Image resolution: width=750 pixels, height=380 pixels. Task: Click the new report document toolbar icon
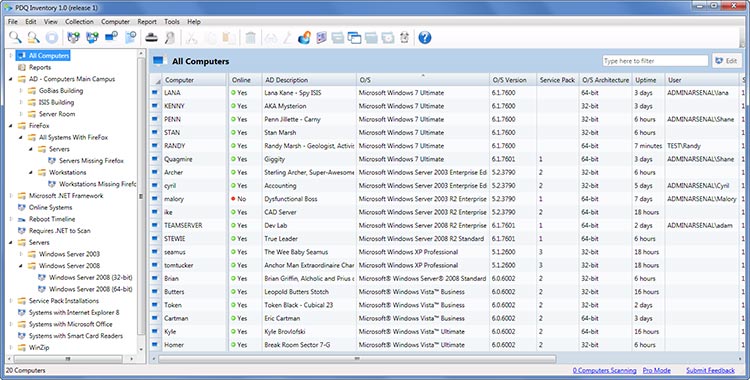pyautogui.click(x=130, y=37)
